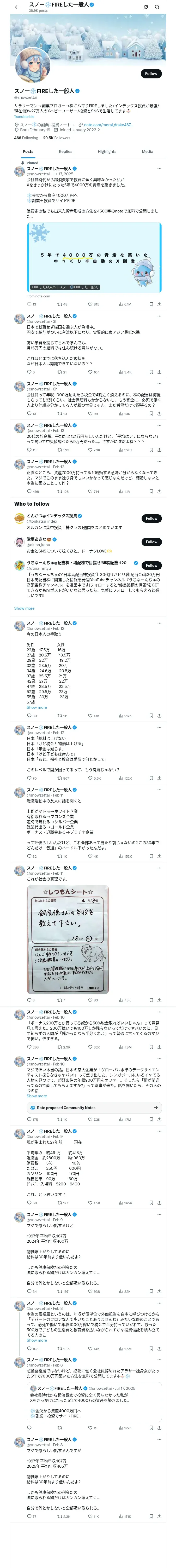Go back using the top-left arrow
Screen dimensions: 176x1568
17,7
